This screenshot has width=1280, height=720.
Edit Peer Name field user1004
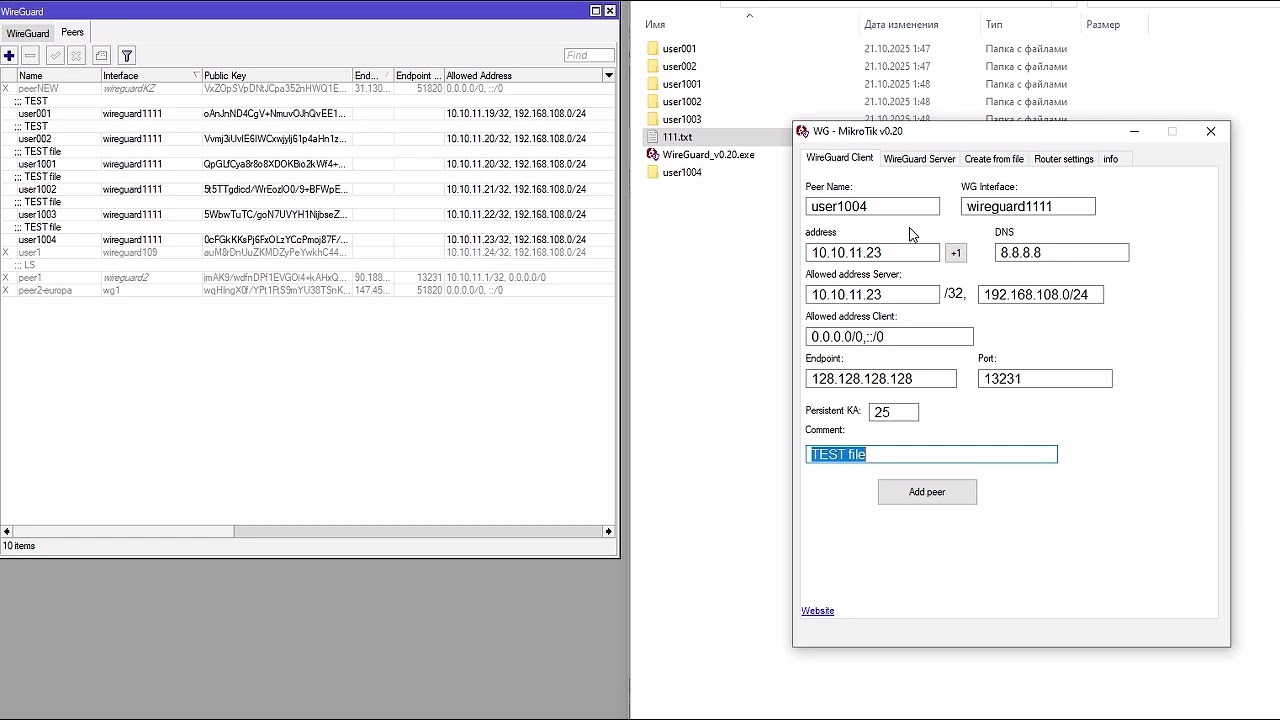(872, 206)
